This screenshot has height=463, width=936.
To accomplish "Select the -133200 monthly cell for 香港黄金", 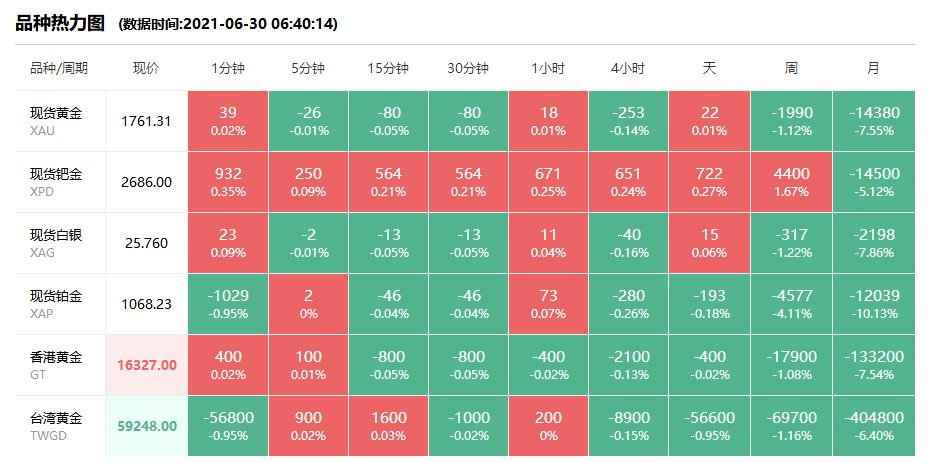I will [873, 365].
